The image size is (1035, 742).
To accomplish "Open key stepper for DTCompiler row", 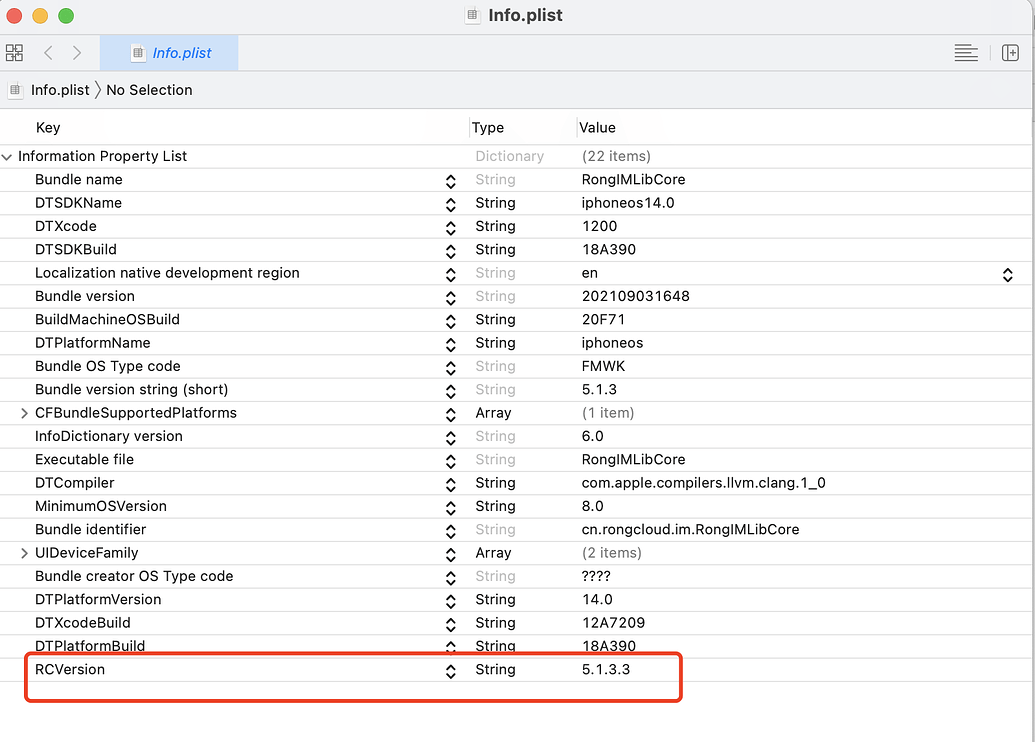I will click(x=451, y=485).
